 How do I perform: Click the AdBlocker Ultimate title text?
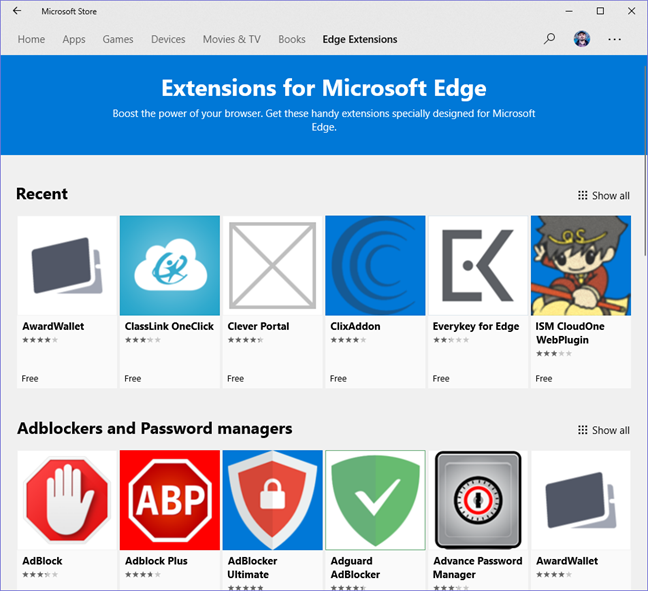[x=253, y=567]
